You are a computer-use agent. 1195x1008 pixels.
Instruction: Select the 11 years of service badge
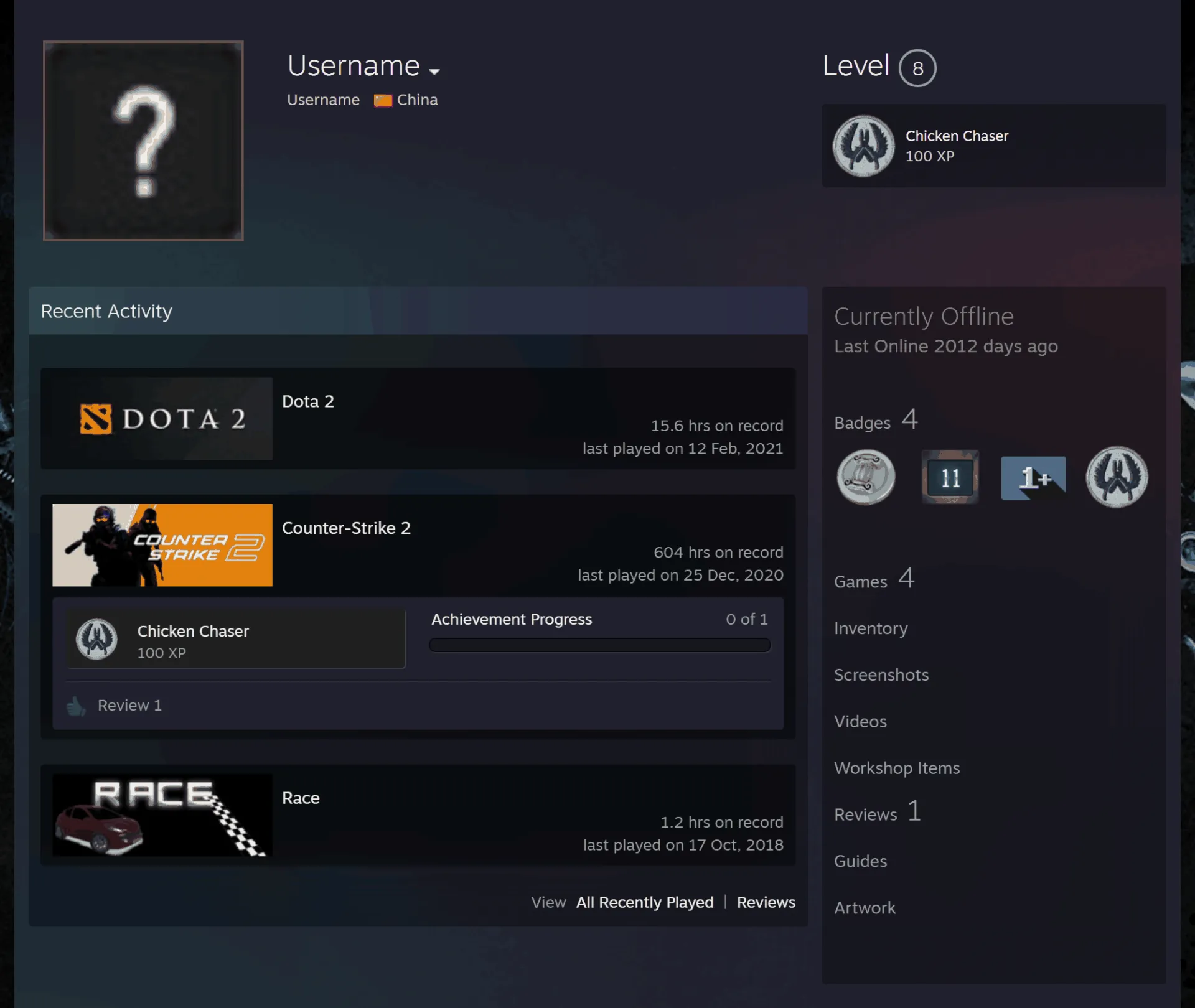950,477
